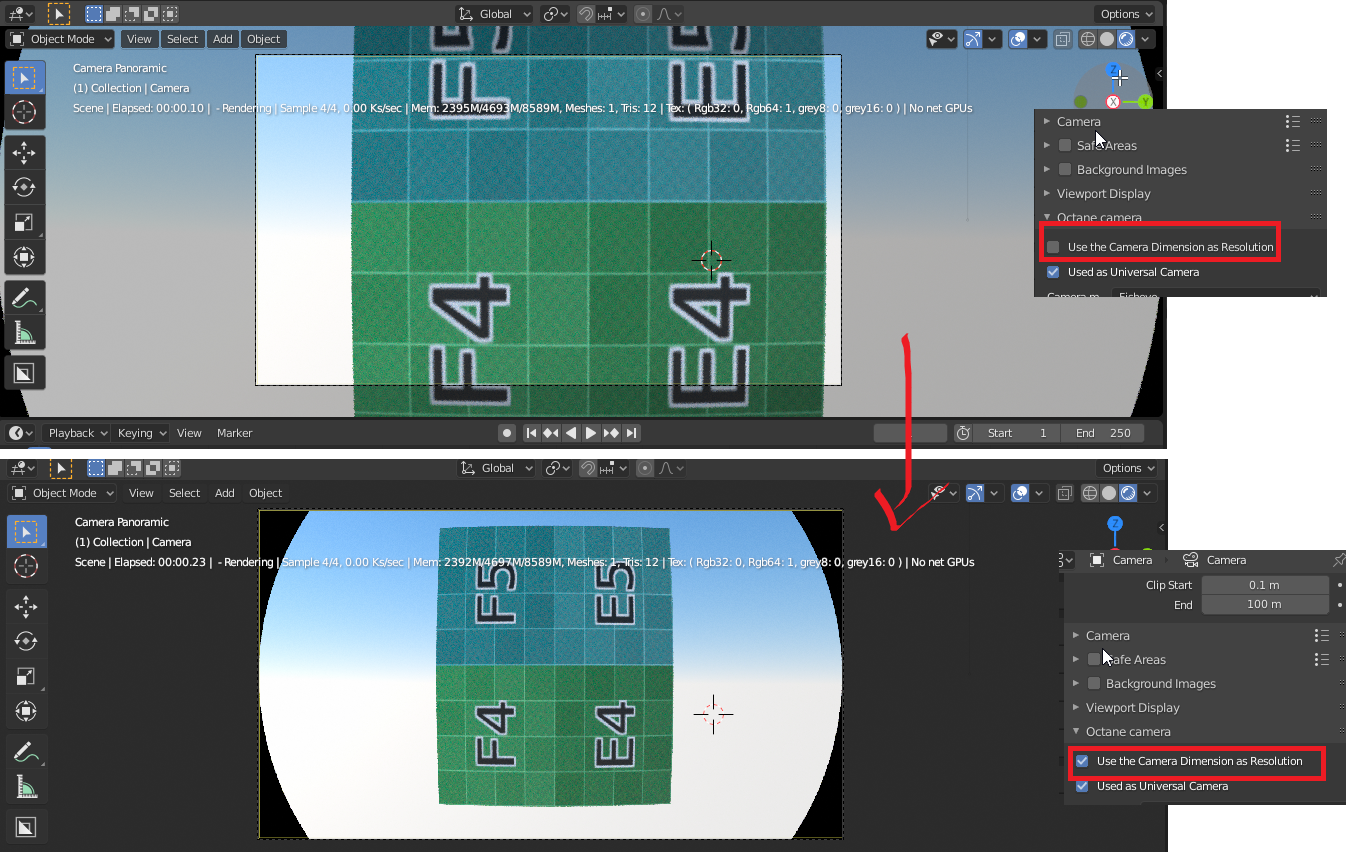Open the Options dropdown in the lower header
The height and width of the screenshot is (852, 1346).
[1127, 468]
